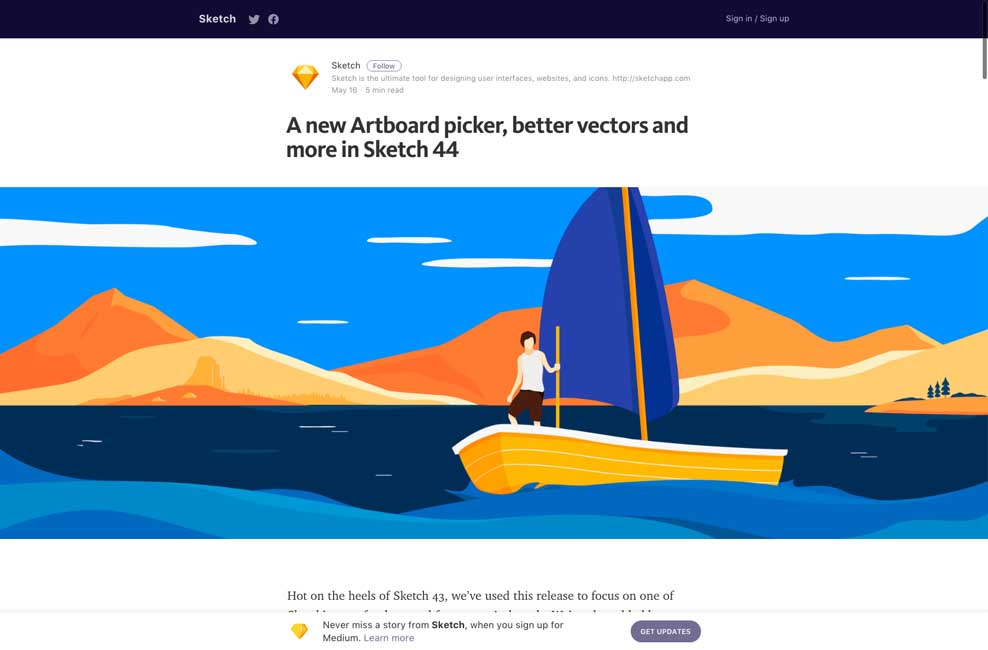Click bold Sketch name in the signup banner

[448, 625]
